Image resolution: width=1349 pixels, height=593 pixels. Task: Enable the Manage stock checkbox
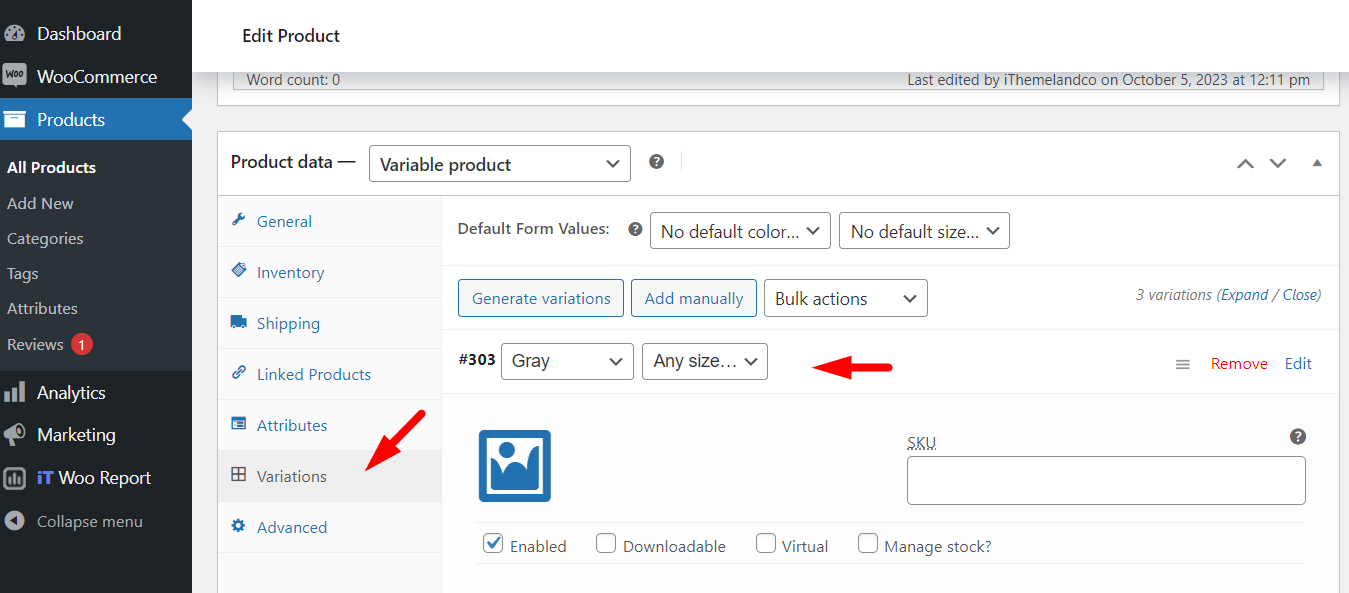pos(868,543)
